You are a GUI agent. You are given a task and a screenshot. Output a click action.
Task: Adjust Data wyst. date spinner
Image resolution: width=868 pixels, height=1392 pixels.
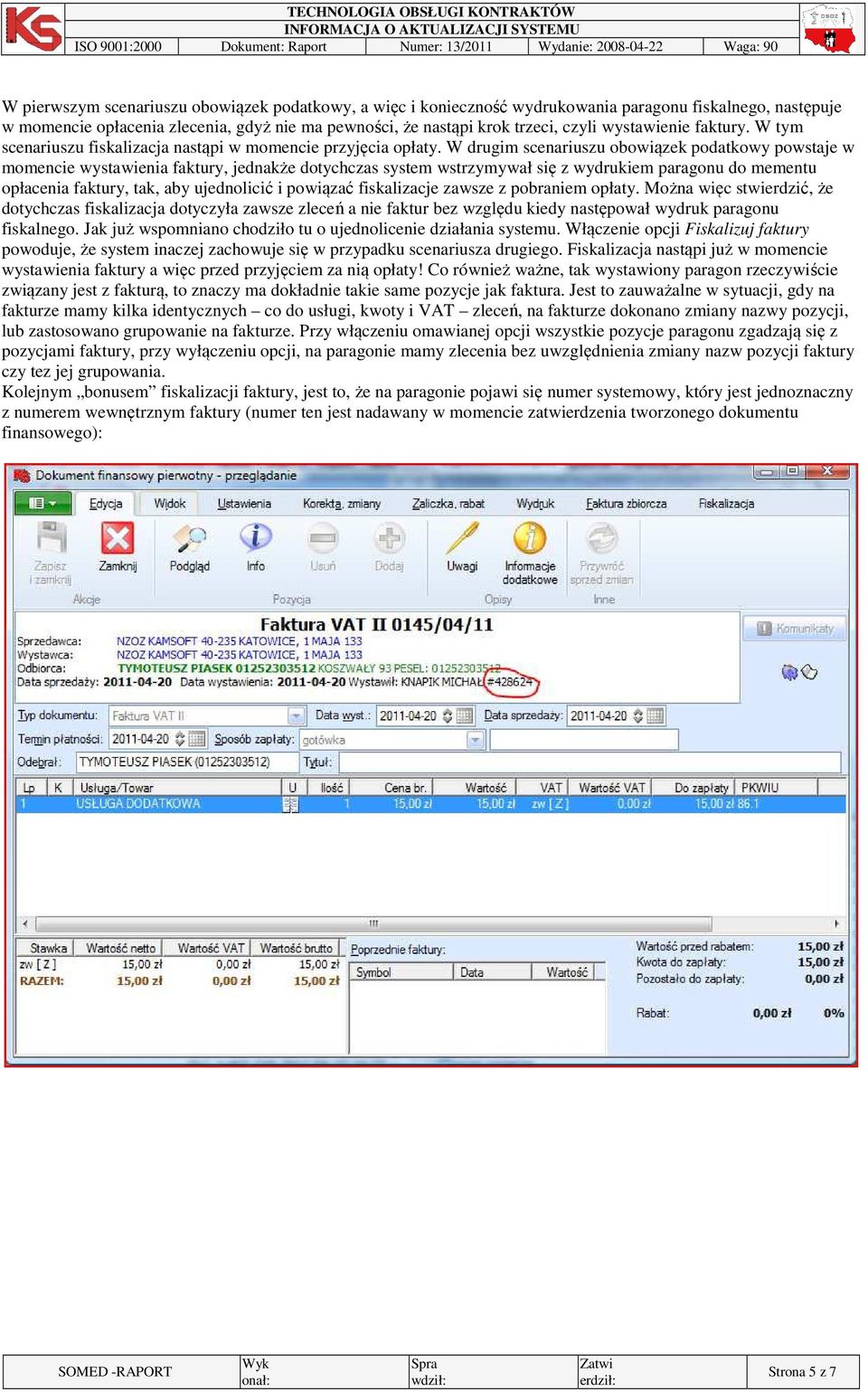447,715
